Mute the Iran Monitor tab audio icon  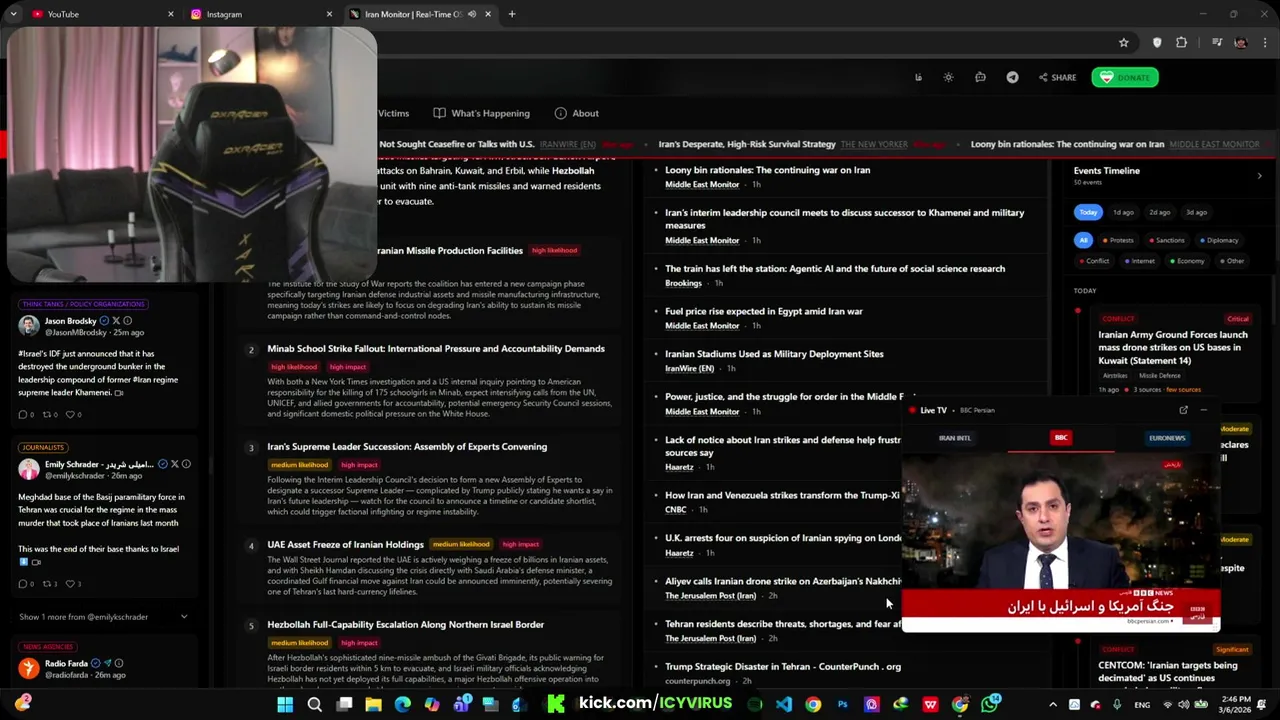click(x=471, y=14)
